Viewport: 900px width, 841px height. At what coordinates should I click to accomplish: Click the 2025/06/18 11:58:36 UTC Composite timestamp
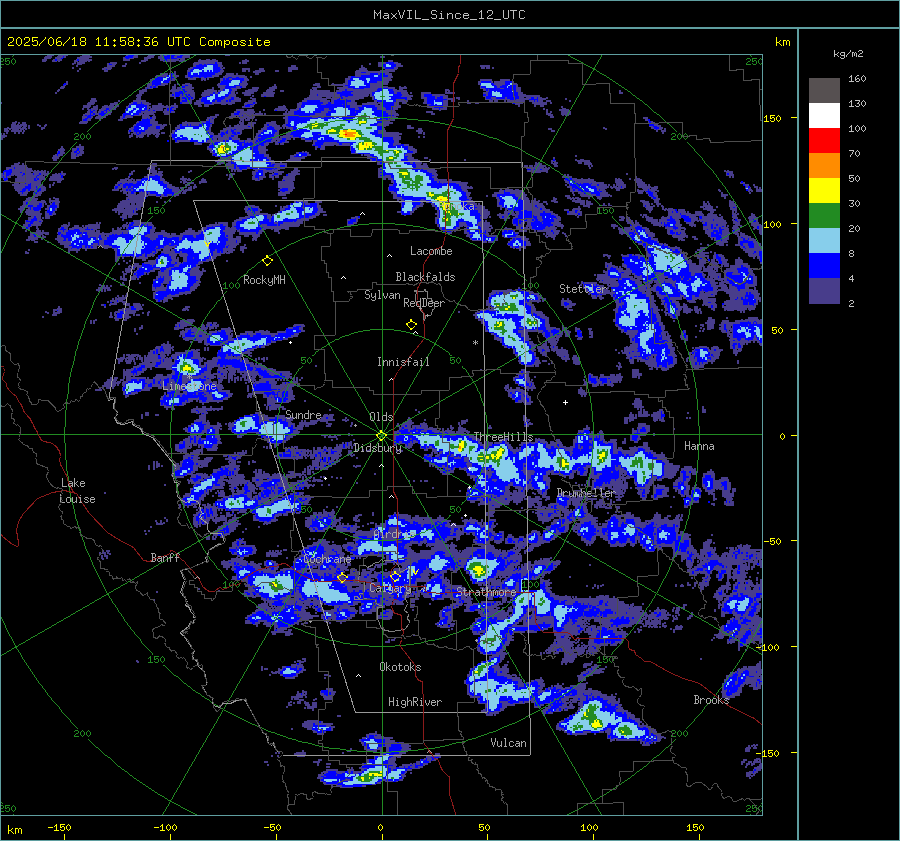138,42
